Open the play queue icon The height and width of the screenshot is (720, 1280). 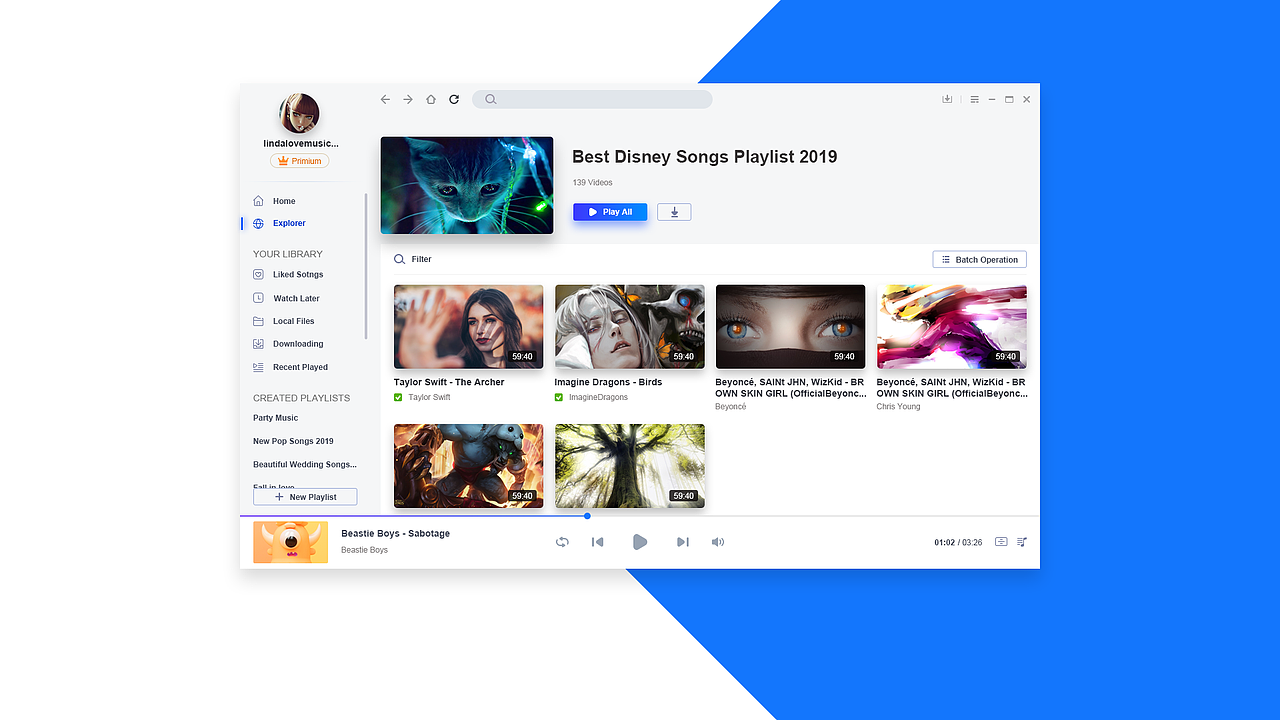pyautogui.click(x=1022, y=542)
